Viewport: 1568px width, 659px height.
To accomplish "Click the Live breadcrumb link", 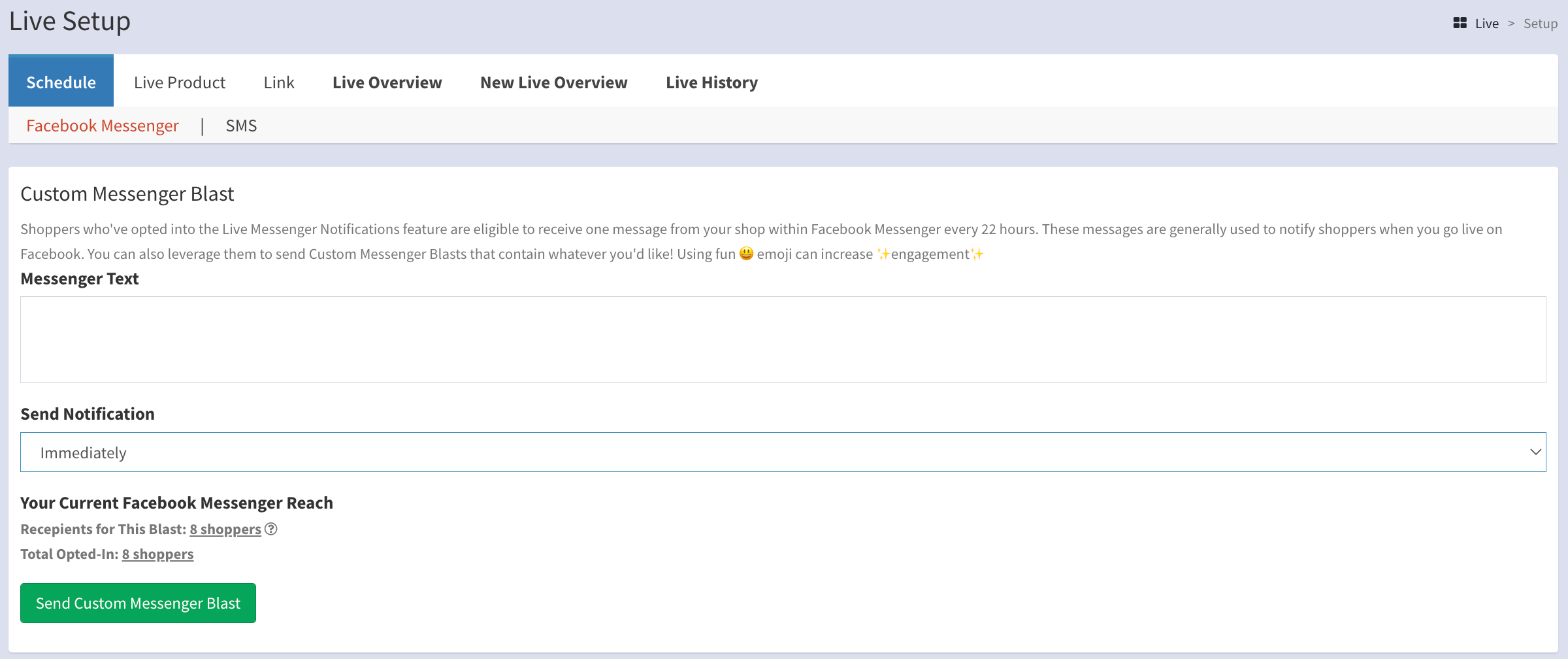I will coord(1486,24).
